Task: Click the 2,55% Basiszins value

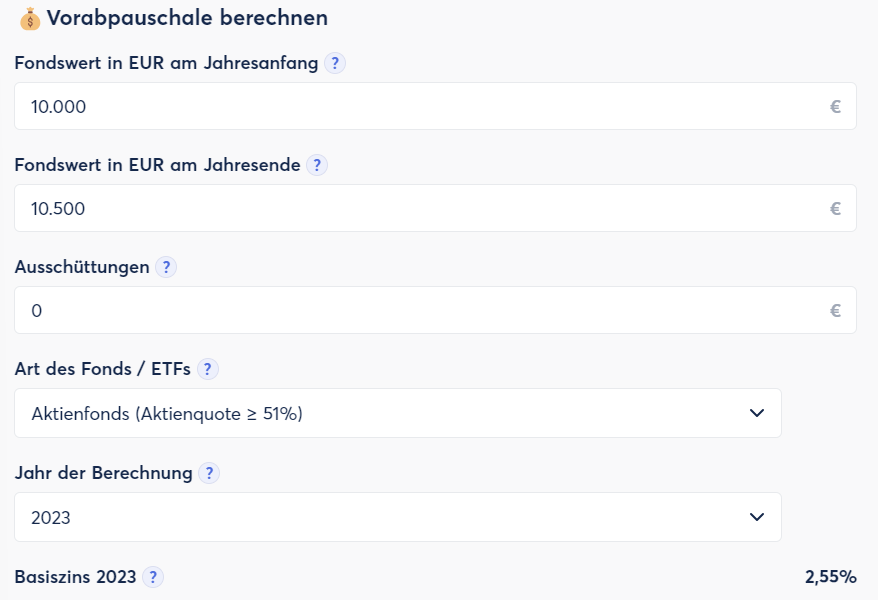Action: (830, 577)
